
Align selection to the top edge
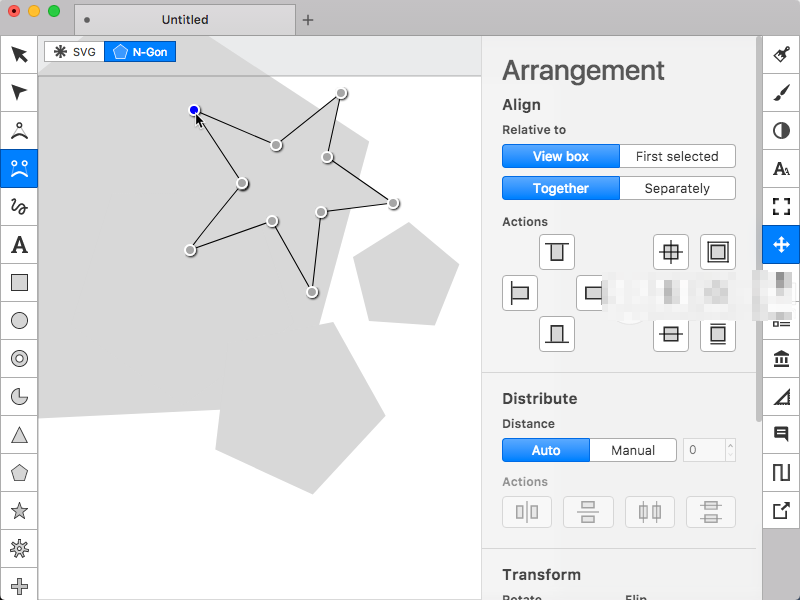tap(557, 252)
